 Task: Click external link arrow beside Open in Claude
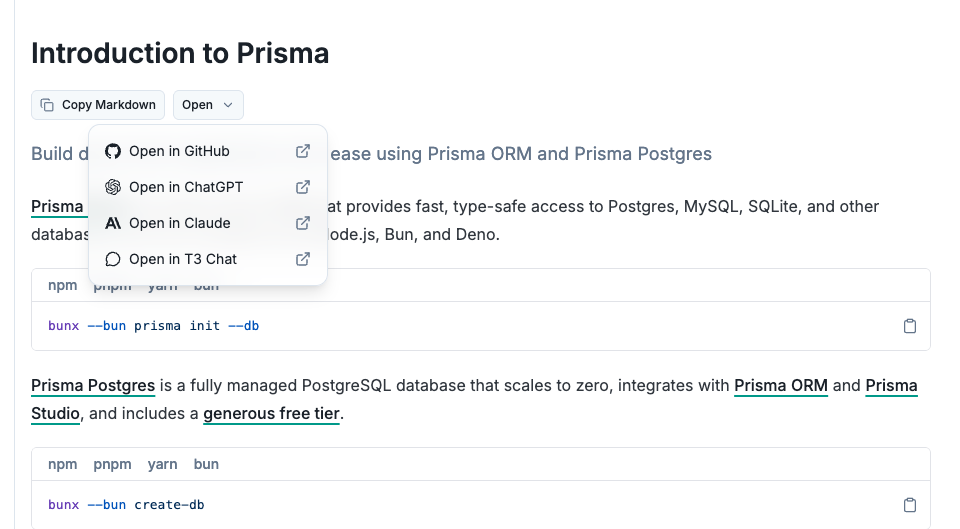tap(303, 223)
